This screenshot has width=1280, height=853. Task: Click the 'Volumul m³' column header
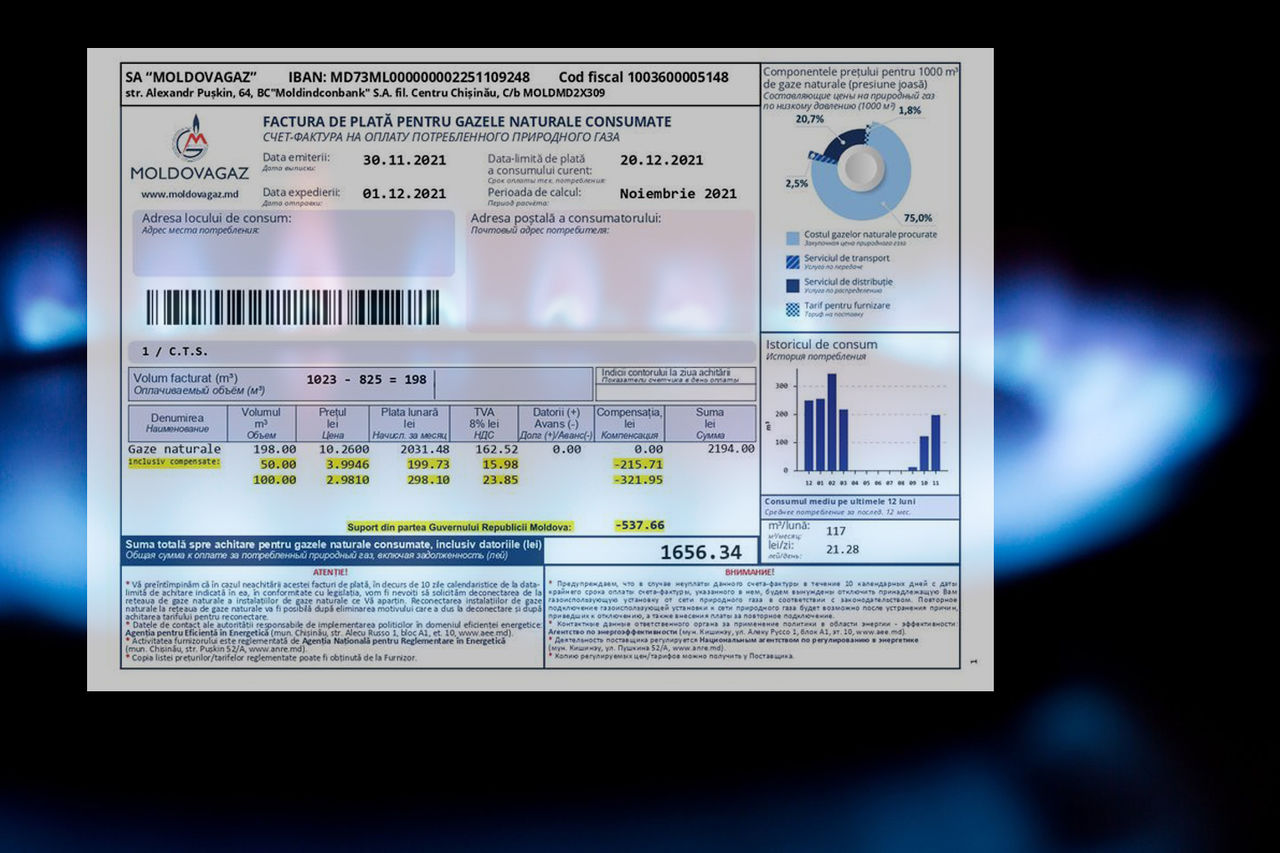pyautogui.click(x=261, y=422)
